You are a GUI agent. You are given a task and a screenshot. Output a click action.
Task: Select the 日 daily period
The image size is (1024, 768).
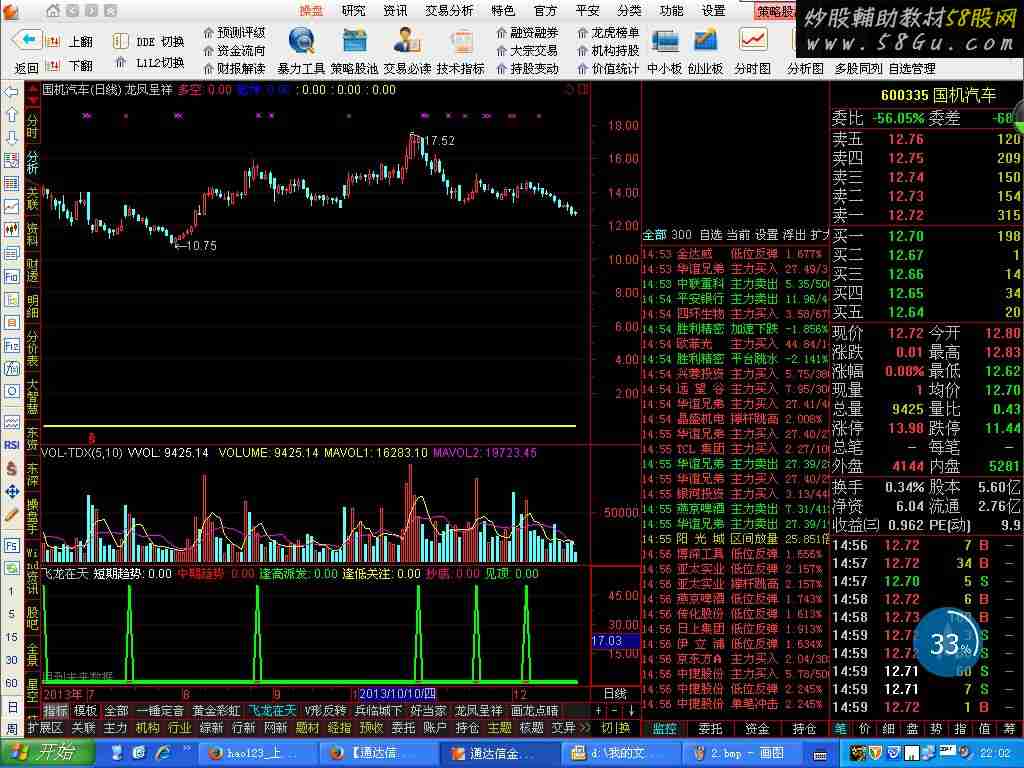[12, 706]
